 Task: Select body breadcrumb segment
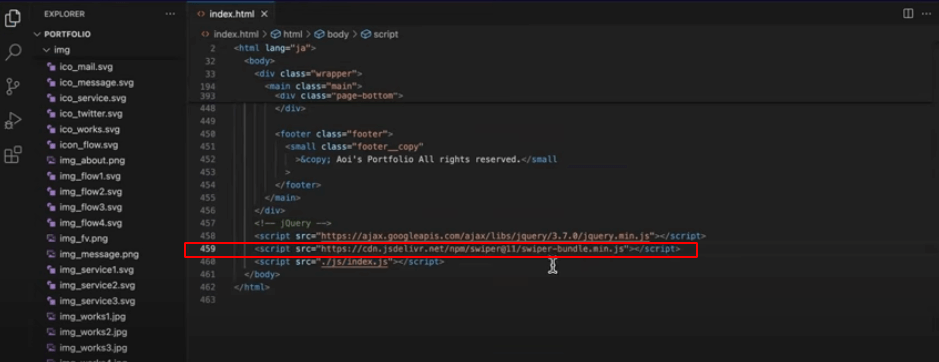coord(332,34)
